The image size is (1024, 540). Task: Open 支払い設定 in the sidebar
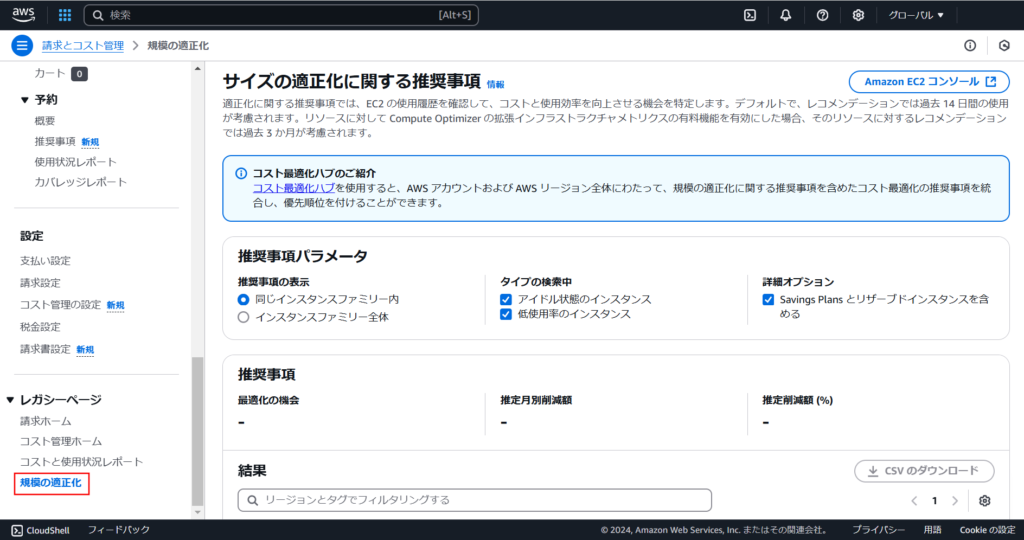tap(45, 261)
